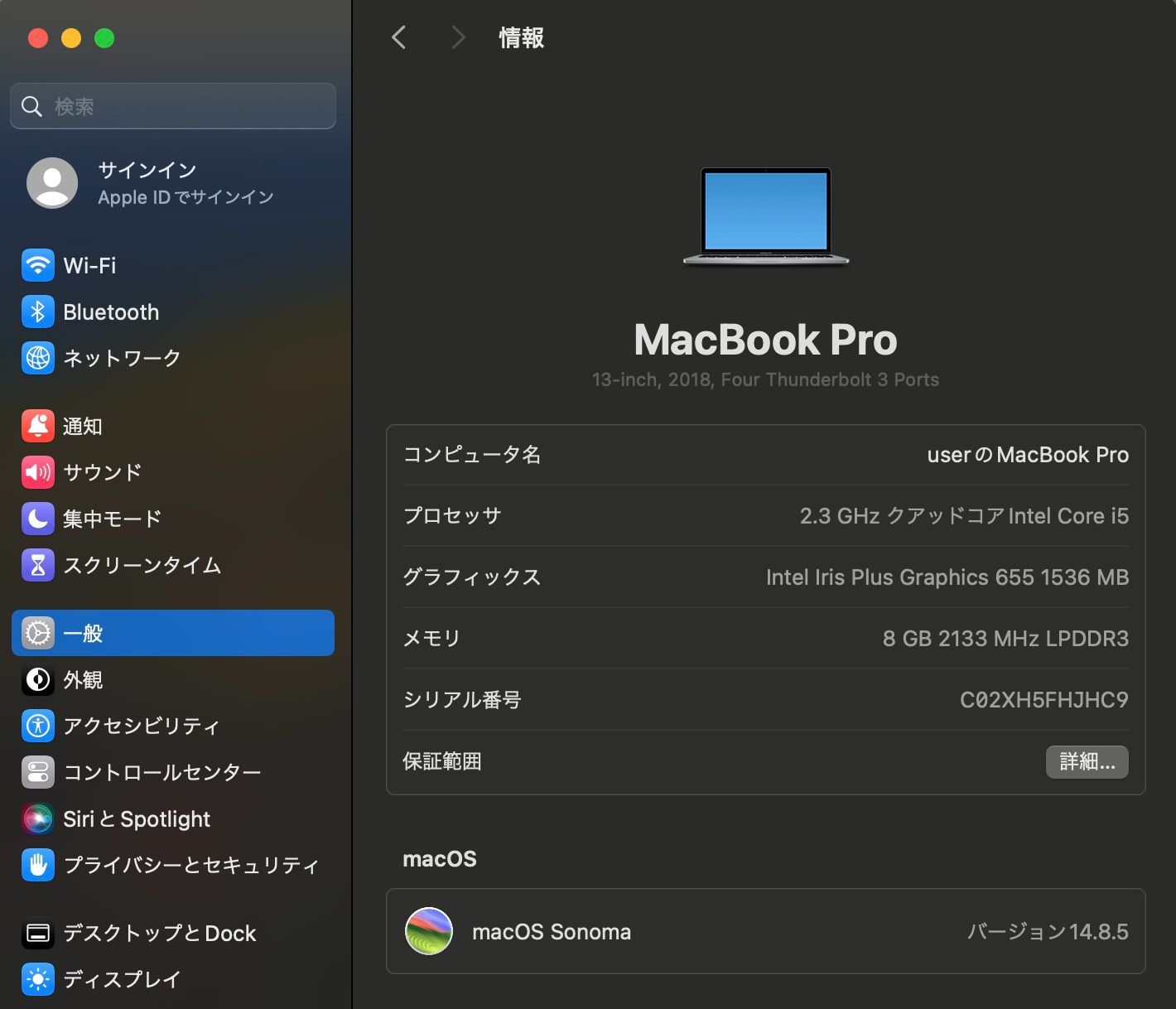Click the 検索 search field

173,106
